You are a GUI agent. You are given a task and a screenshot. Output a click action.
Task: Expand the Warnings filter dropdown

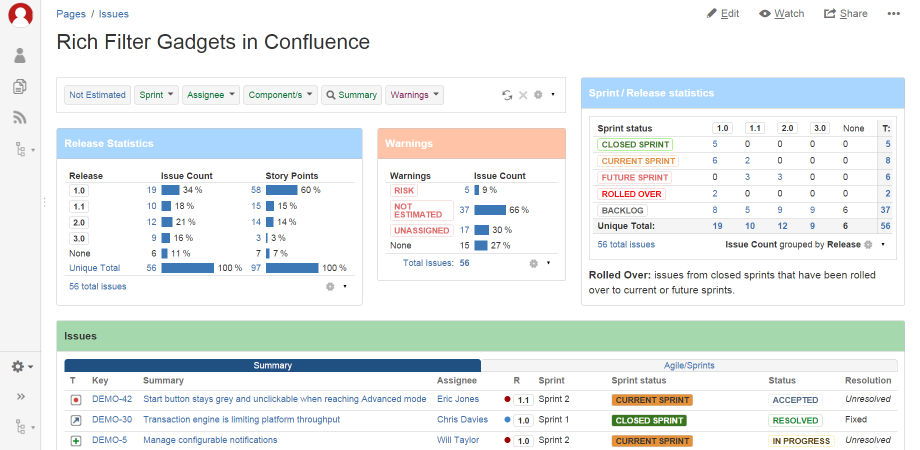(x=414, y=95)
